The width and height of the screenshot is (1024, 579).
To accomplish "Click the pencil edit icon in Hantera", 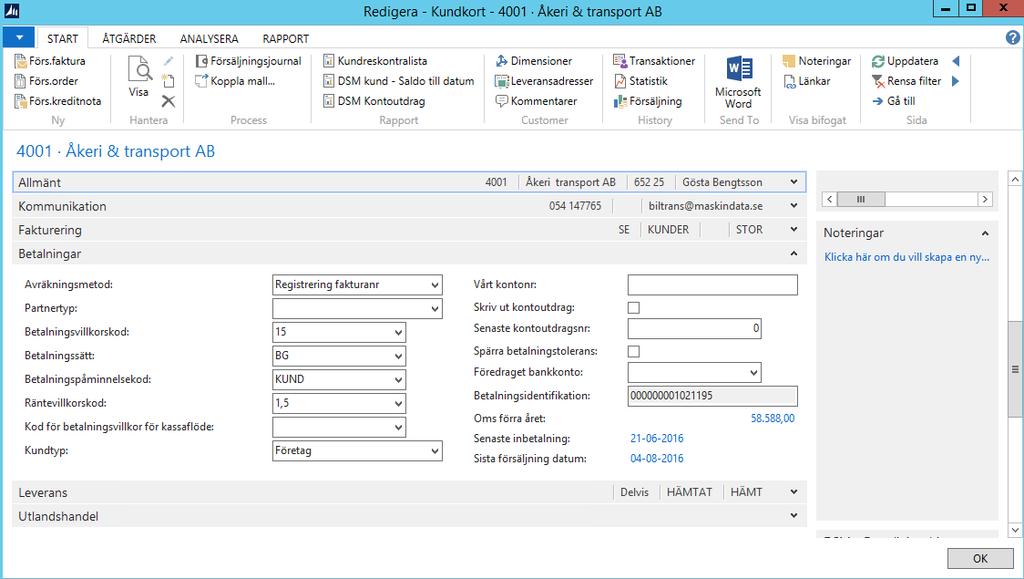I will click(x=168, y=61).
